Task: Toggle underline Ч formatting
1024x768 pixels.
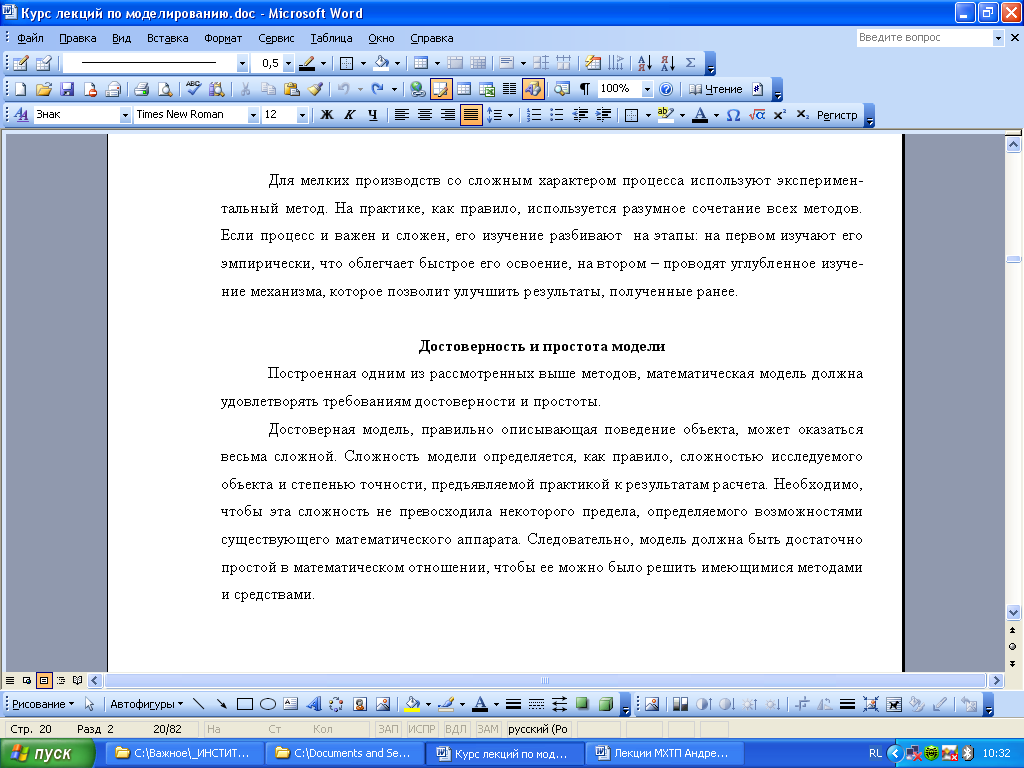Action: [372, 115]
